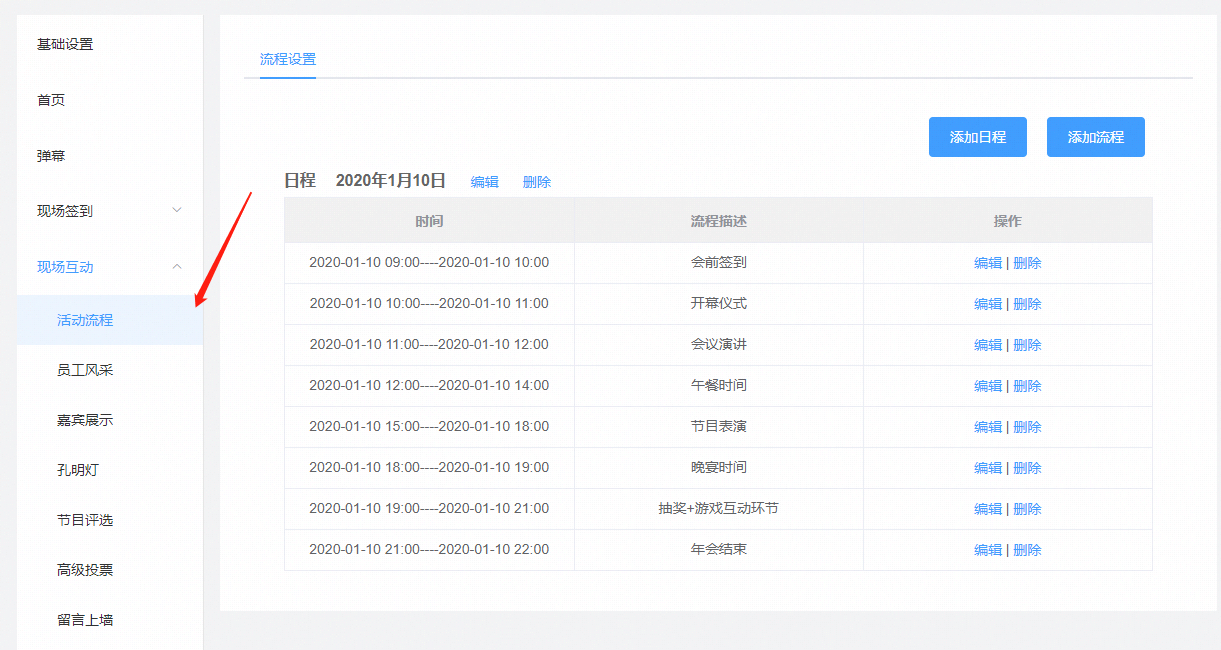Edit the 晚宴时间 row

988,468
